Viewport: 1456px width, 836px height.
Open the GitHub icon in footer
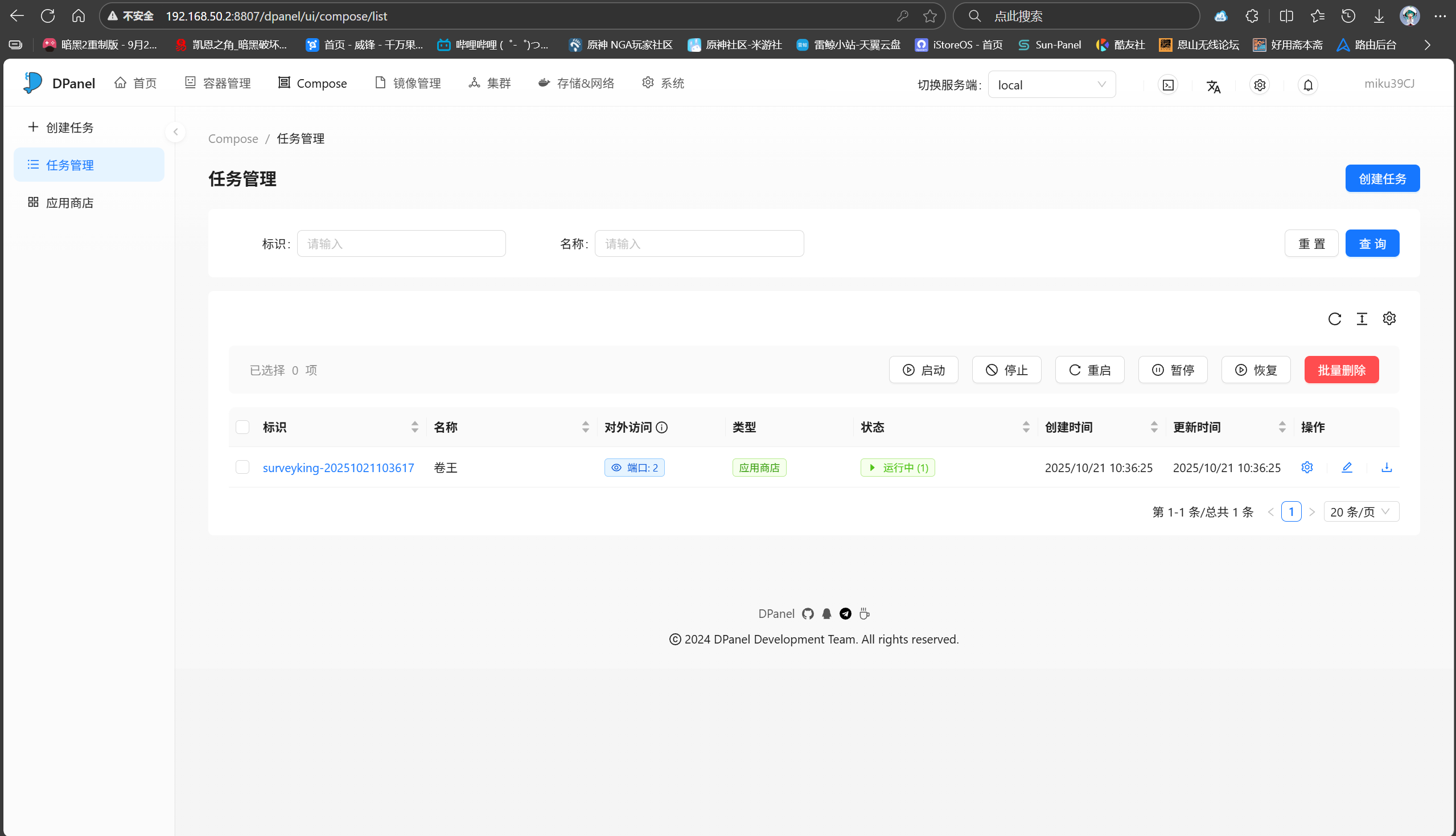coord(808,614)
